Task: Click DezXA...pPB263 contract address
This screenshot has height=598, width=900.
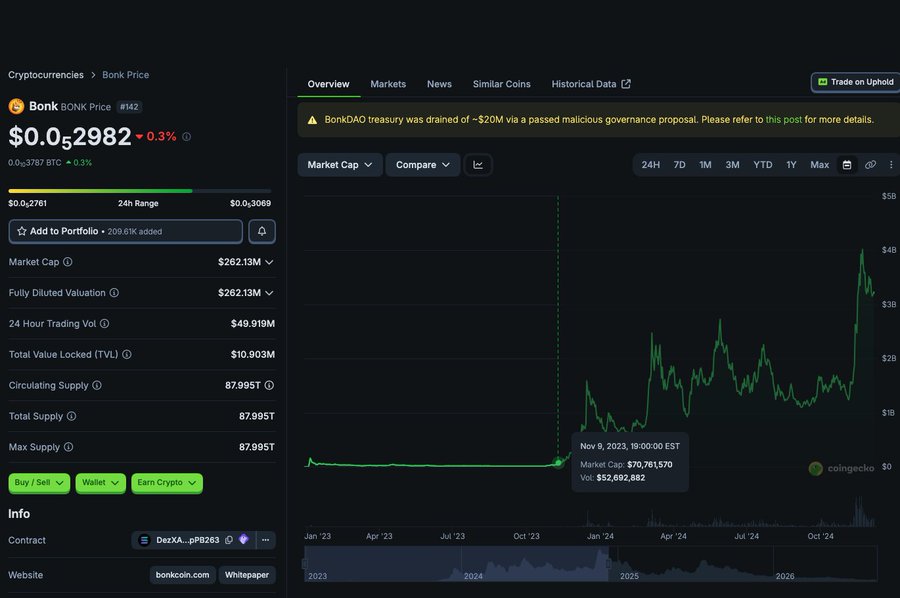Action: (188, 540)
